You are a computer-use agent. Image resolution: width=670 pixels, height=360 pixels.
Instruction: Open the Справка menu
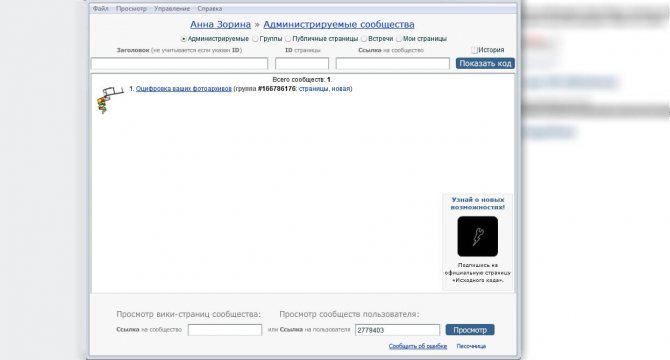point(209,9)
